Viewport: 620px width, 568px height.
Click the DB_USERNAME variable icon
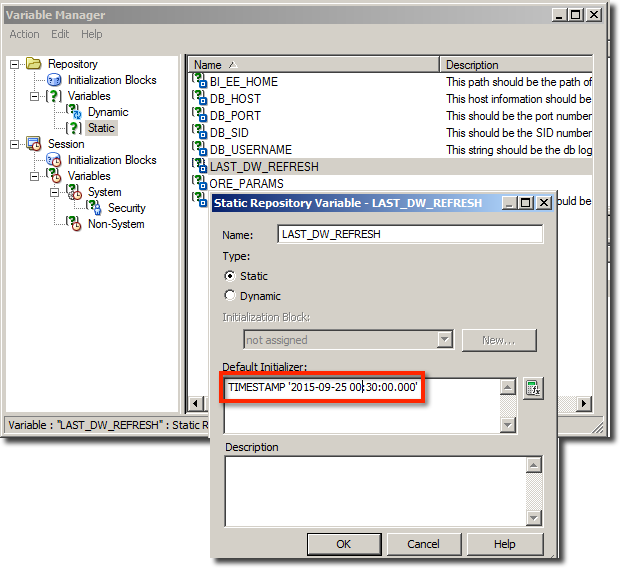point(200,149)
